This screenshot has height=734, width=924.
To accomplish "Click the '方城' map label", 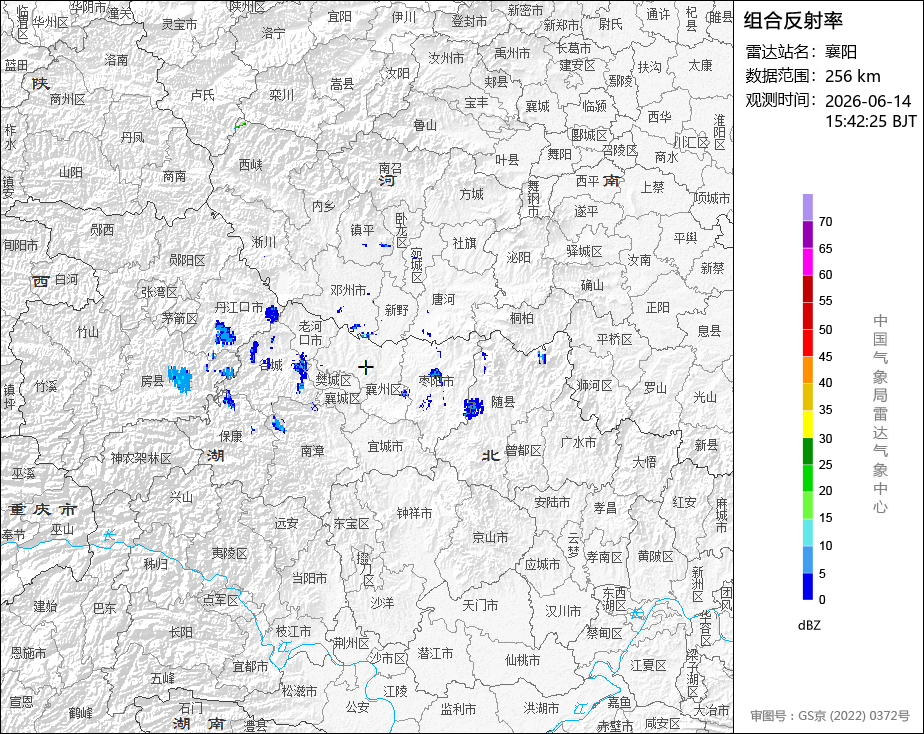I will pyautogui.click(x=471, y=194).
